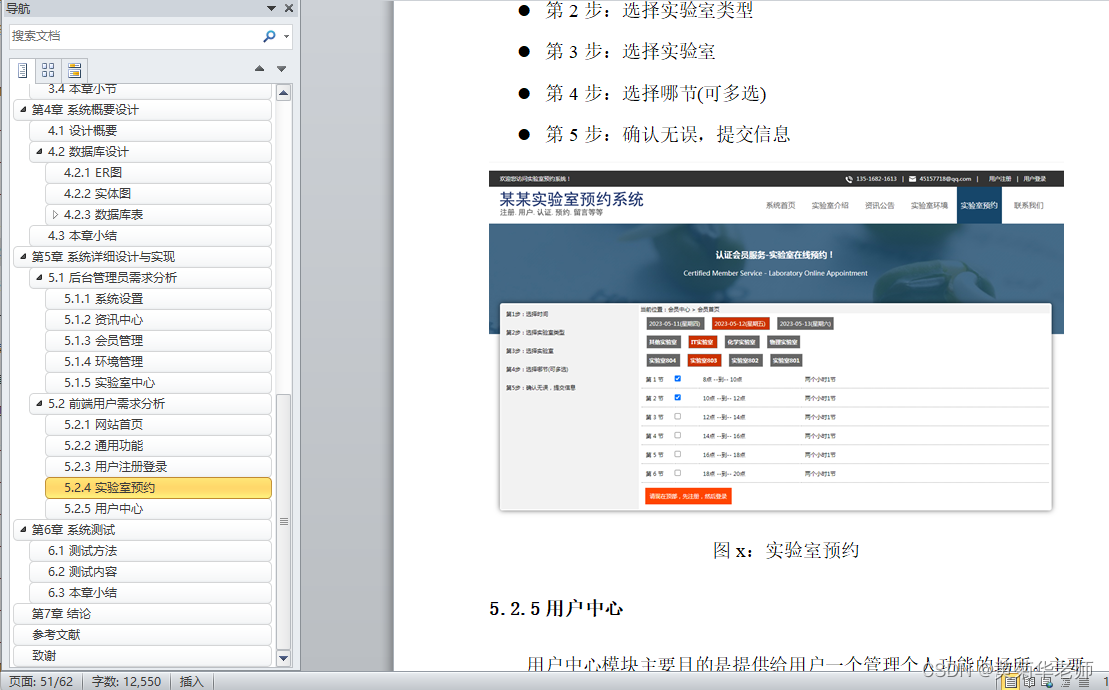The height and width of the screenshot is (690, 1109).
Task: Toggle overtype mode via 插入 status indicator
Action: 191,681
